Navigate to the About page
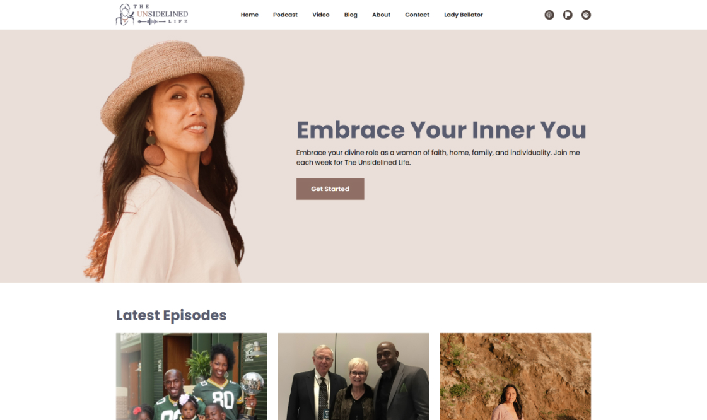This screenshot has width=707, height=420. (x=381, y=15)
